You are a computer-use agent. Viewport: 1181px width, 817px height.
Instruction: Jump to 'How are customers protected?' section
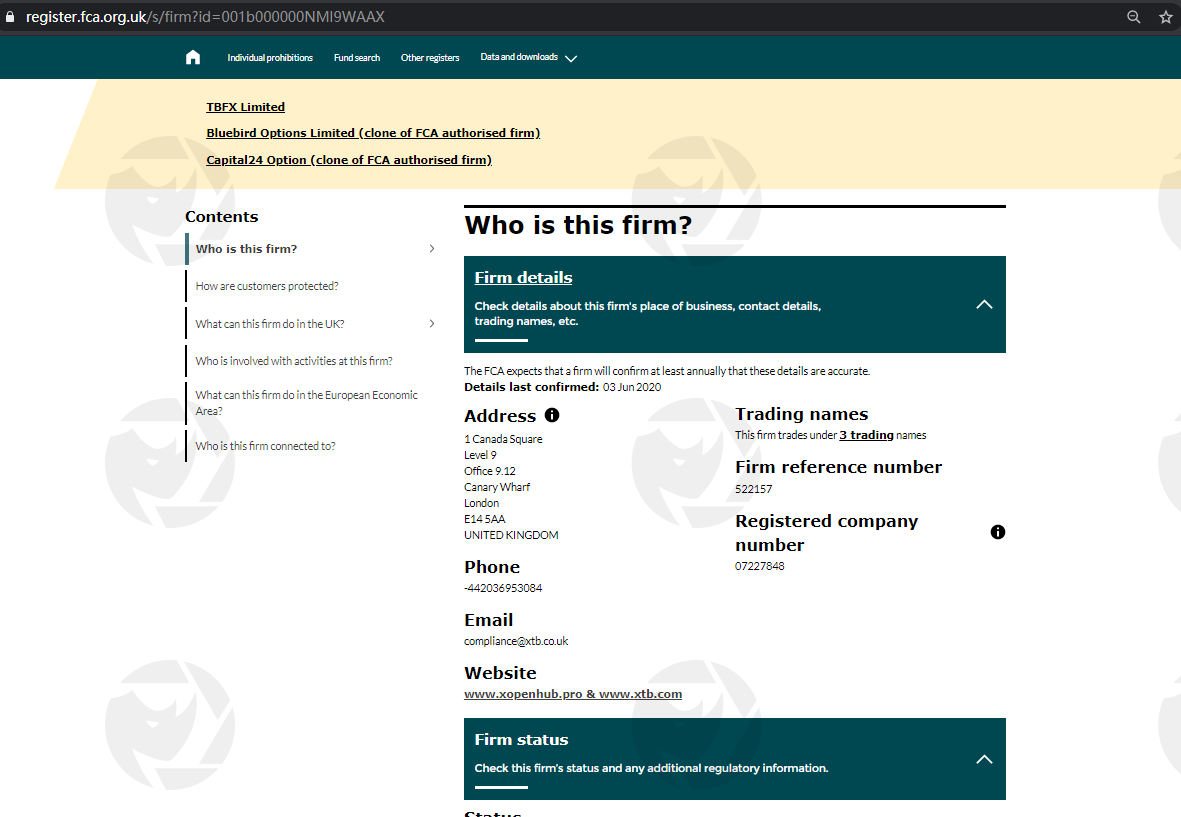coord(267,286)
